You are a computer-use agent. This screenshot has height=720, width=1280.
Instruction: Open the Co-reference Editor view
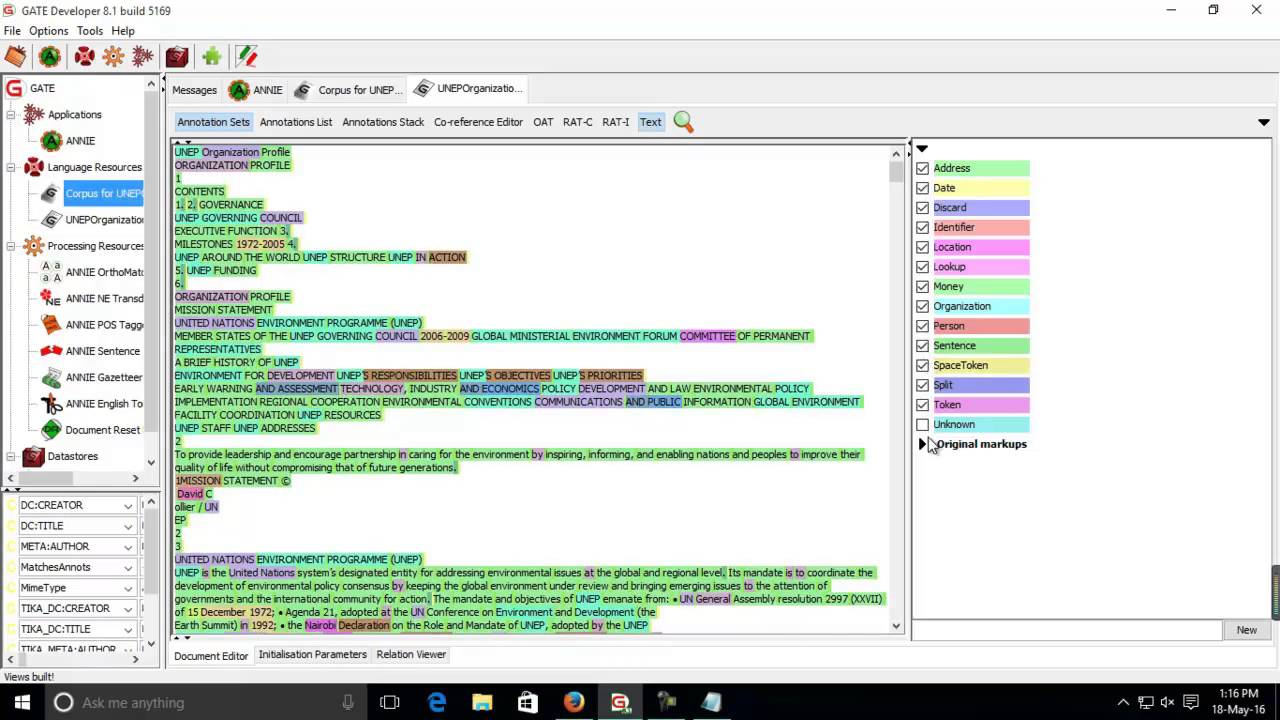[478, 122]
